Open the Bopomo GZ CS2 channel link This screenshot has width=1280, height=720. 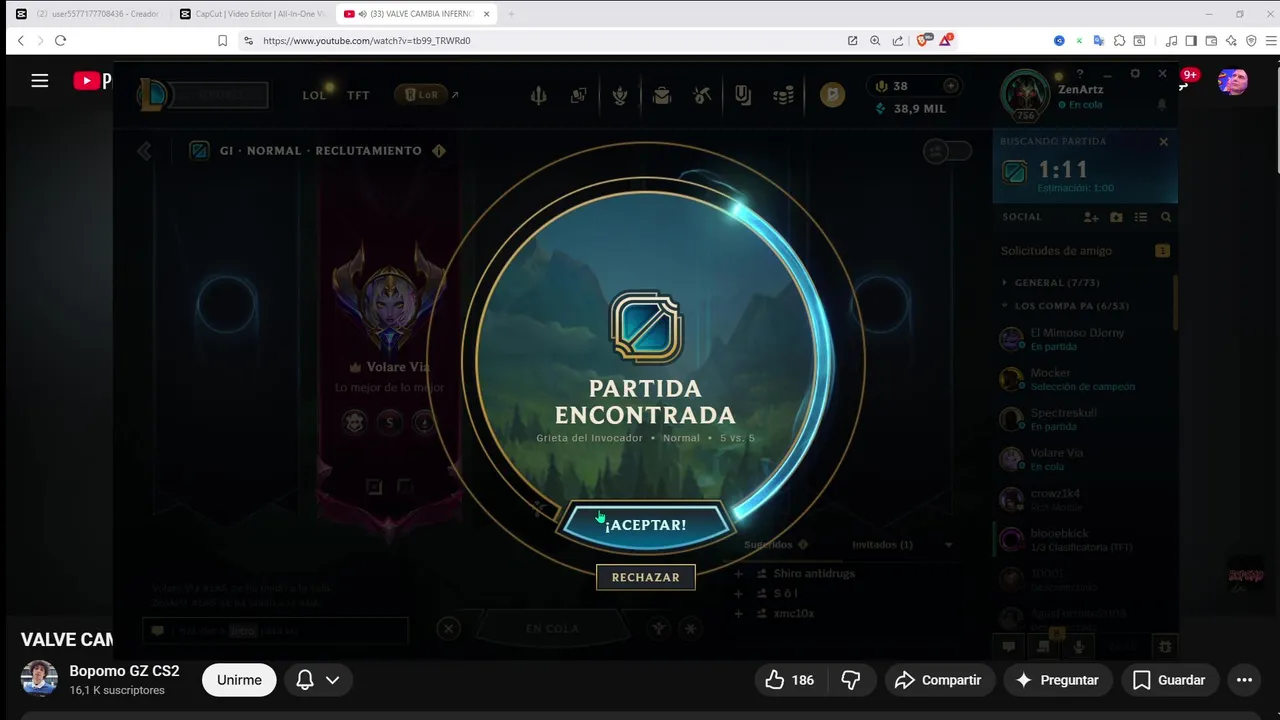pyautogui.click(x=124, y=671)
